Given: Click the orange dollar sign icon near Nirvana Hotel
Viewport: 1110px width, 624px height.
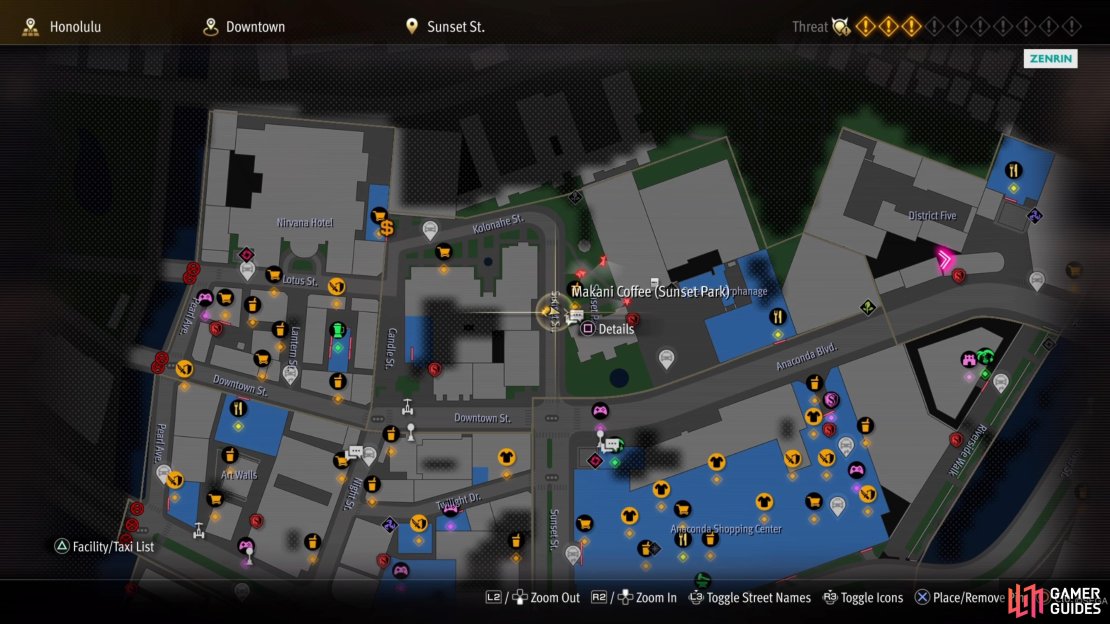Looking at the screenshot, I should pyautogui.click(x=387, y=228).
